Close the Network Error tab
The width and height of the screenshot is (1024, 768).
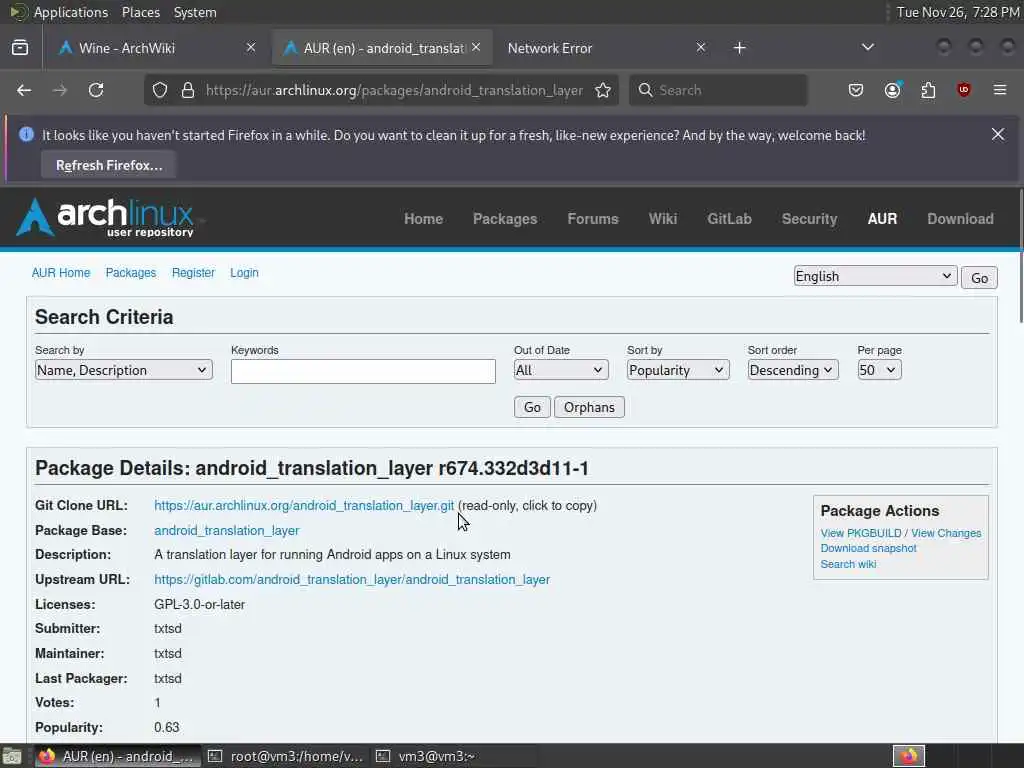(x=701, y=48)
